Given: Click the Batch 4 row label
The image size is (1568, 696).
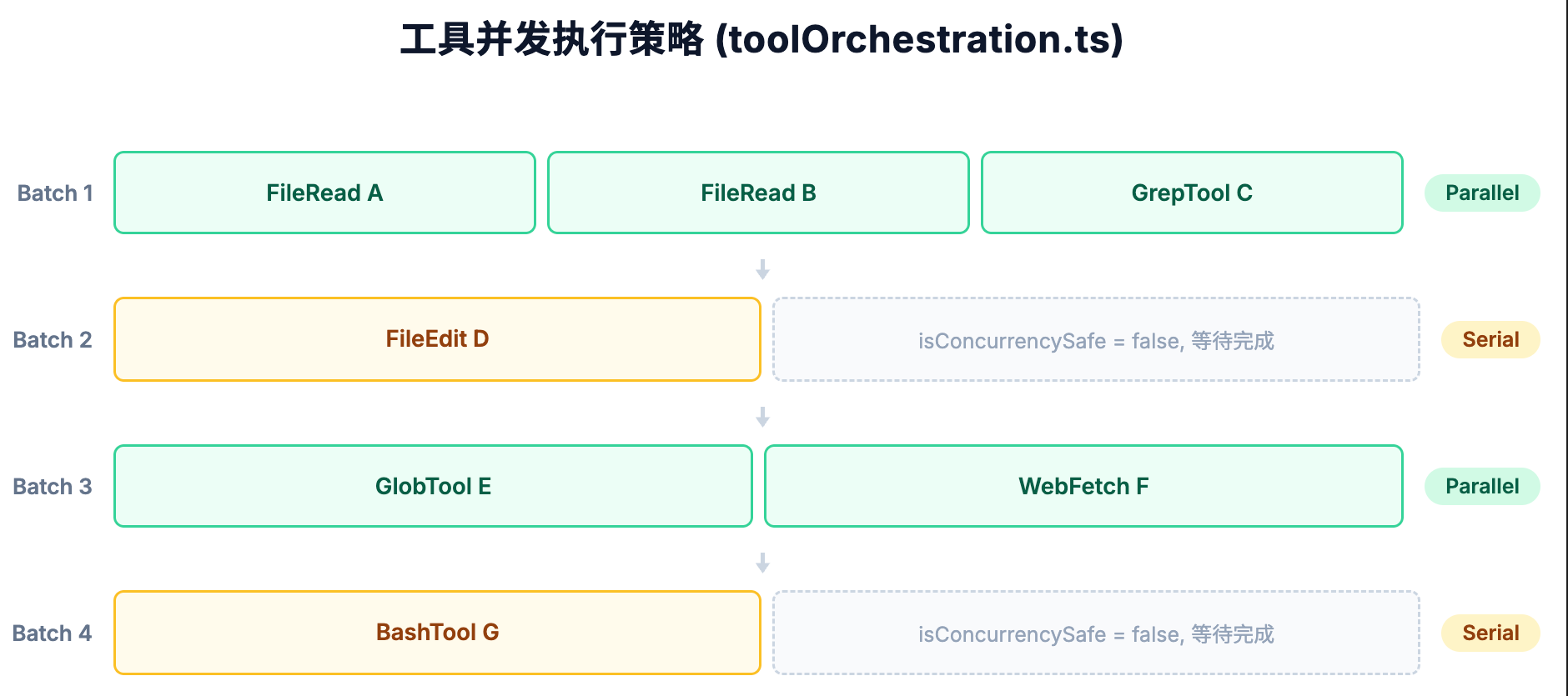Looking at the screenshot, I should (52, 633).
